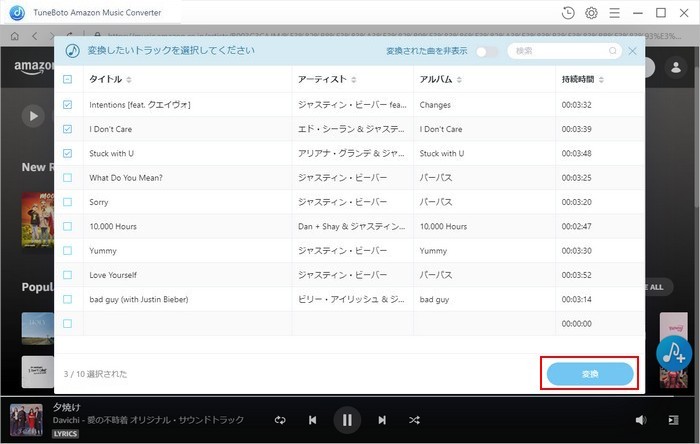The height and width of the screenshot is (444, 700).
Task: Sort by タイトル column arrows
Action: click(129, 80)
